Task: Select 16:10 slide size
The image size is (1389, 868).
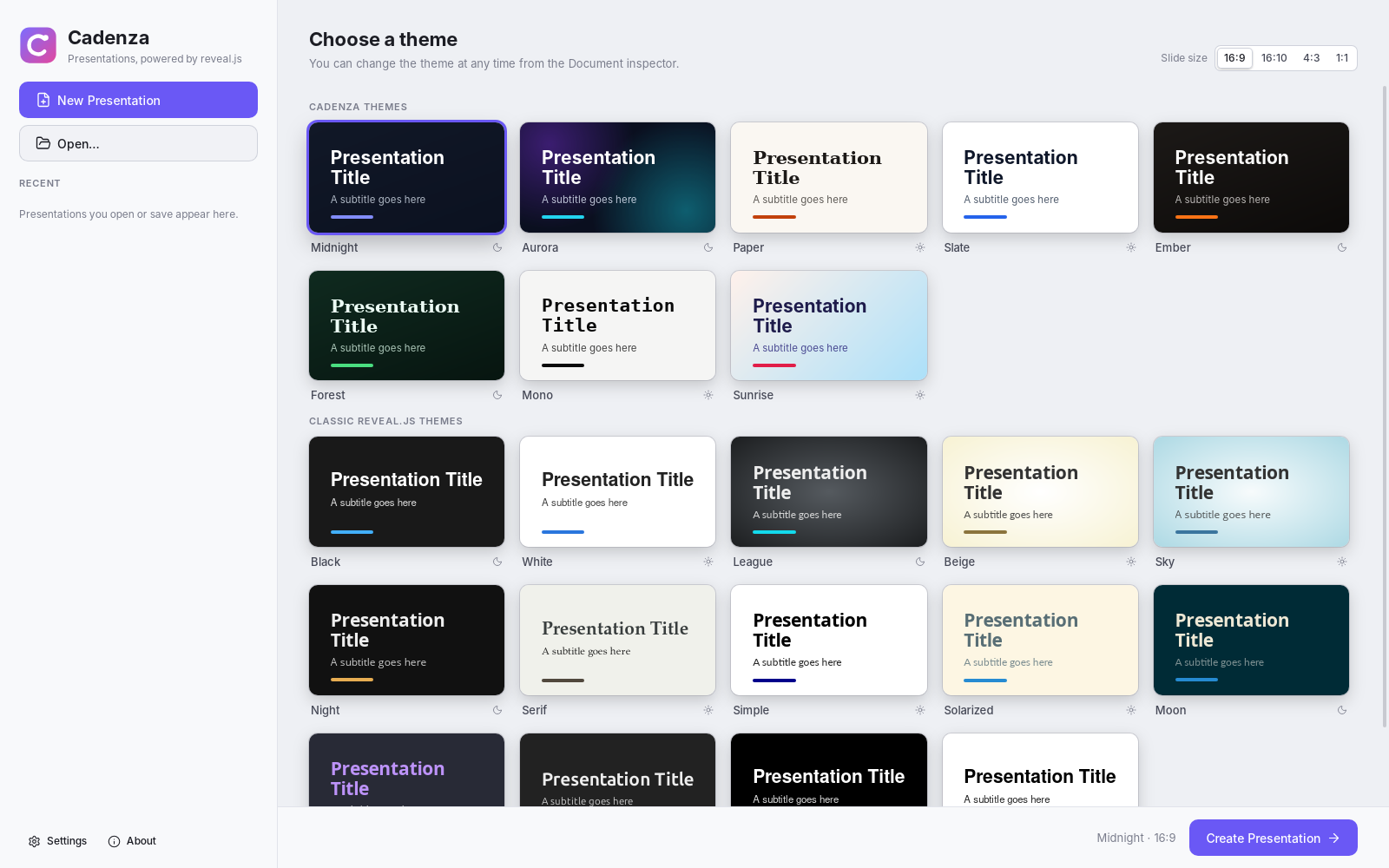Action: [x=1274, y=58]
